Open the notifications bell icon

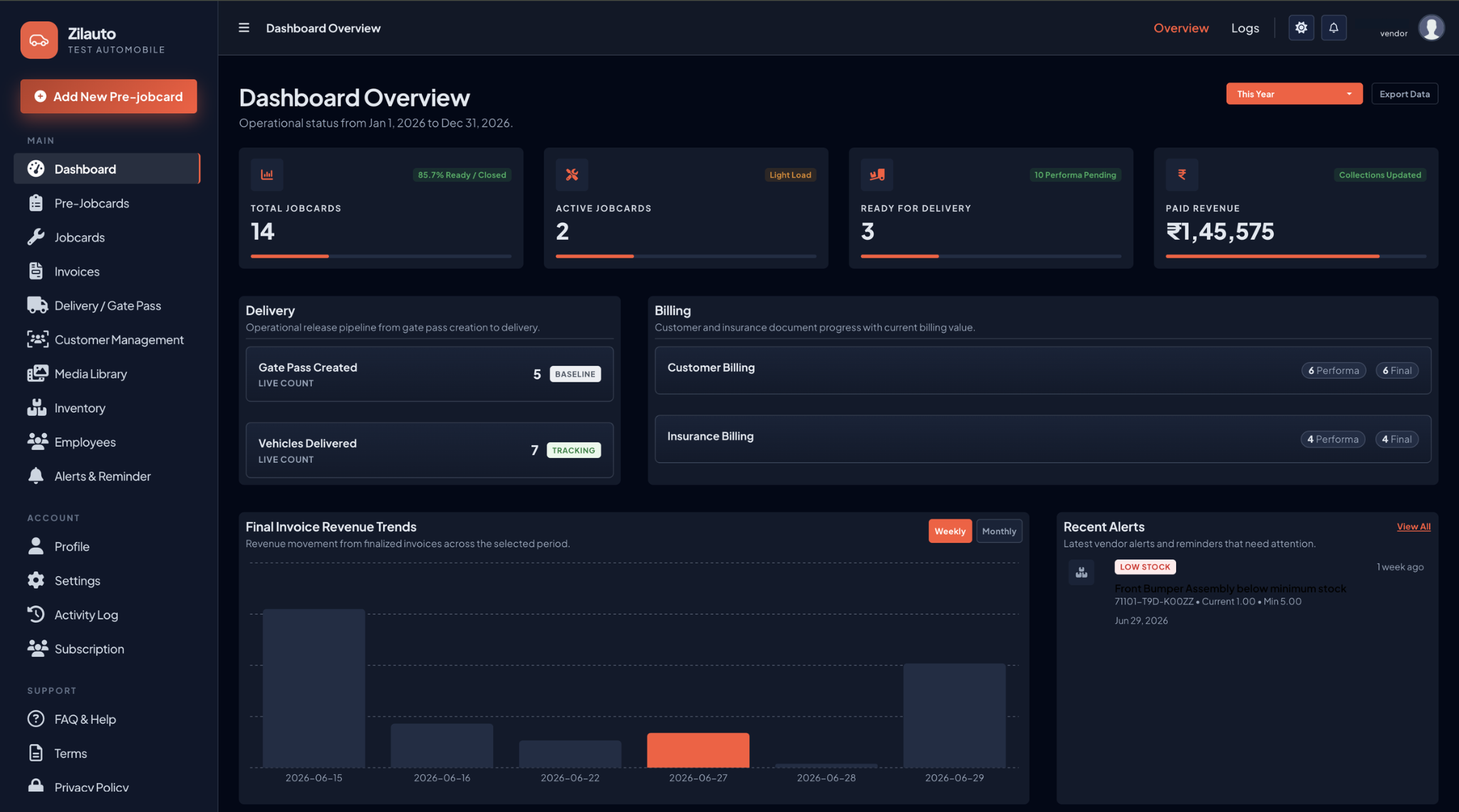tap(1334, 28)
